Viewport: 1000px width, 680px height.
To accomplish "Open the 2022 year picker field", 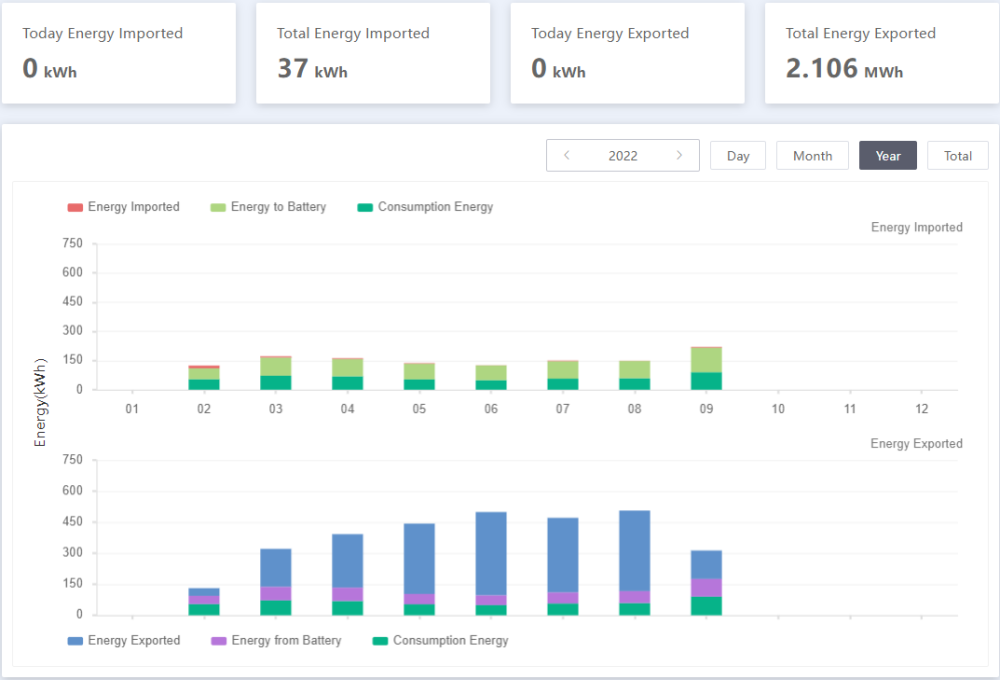I will (623, 156).
